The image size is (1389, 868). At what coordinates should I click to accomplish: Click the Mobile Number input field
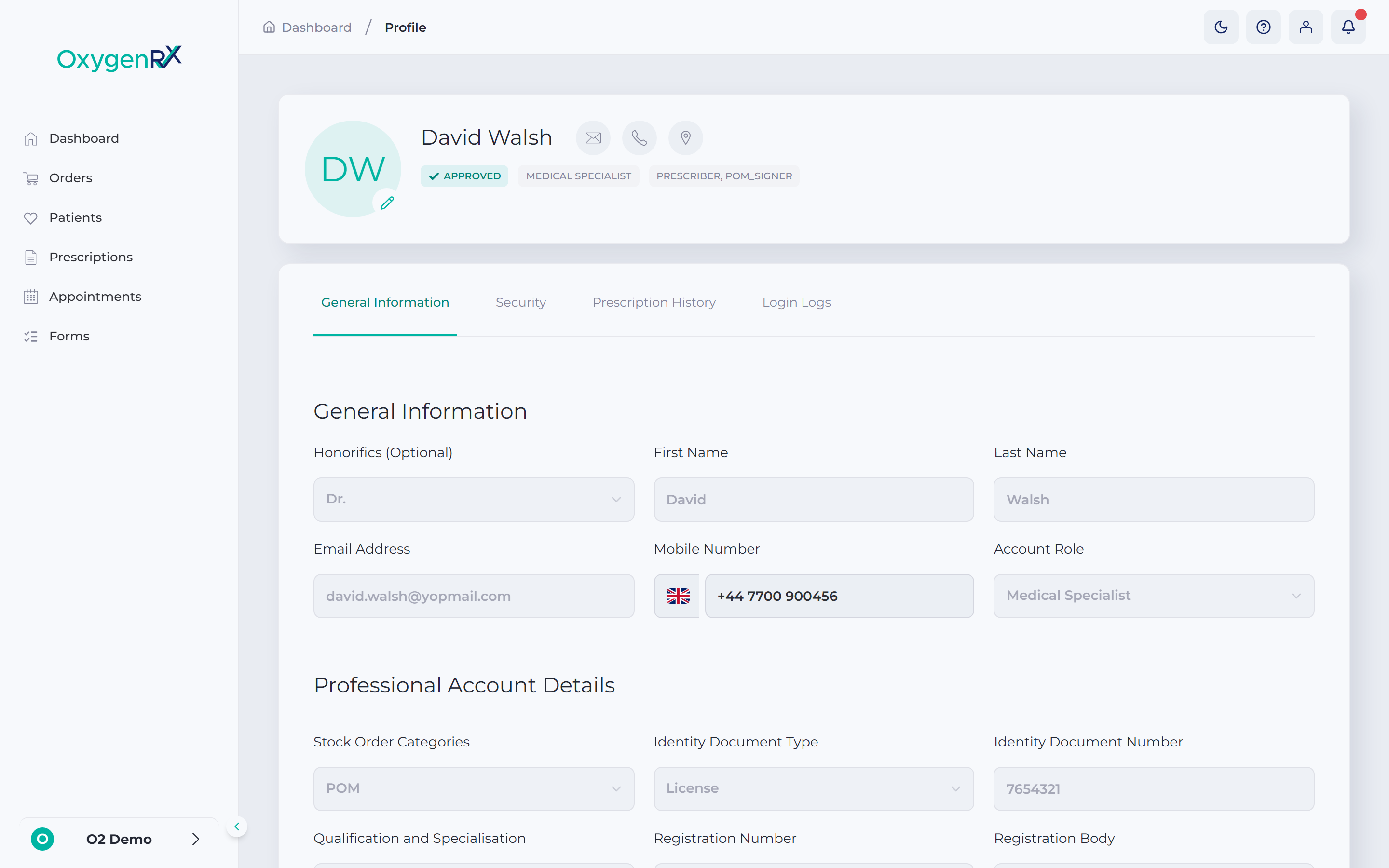point(839,596)
